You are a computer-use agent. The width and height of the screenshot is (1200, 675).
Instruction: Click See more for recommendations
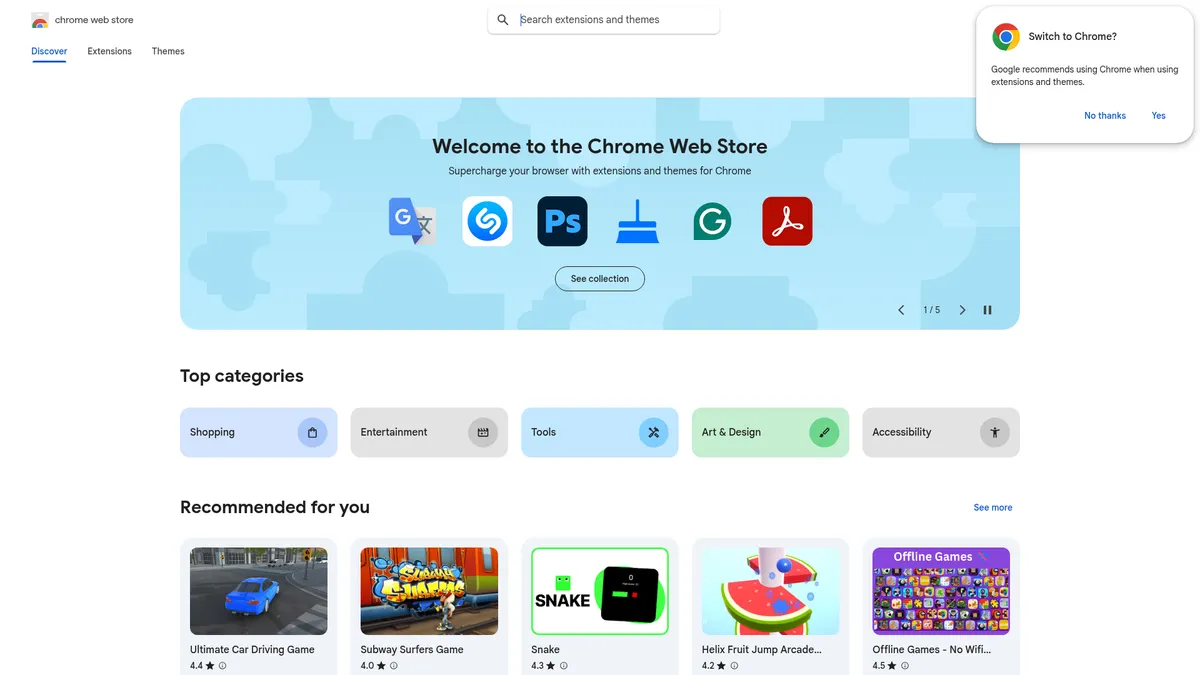coord(993,508)
